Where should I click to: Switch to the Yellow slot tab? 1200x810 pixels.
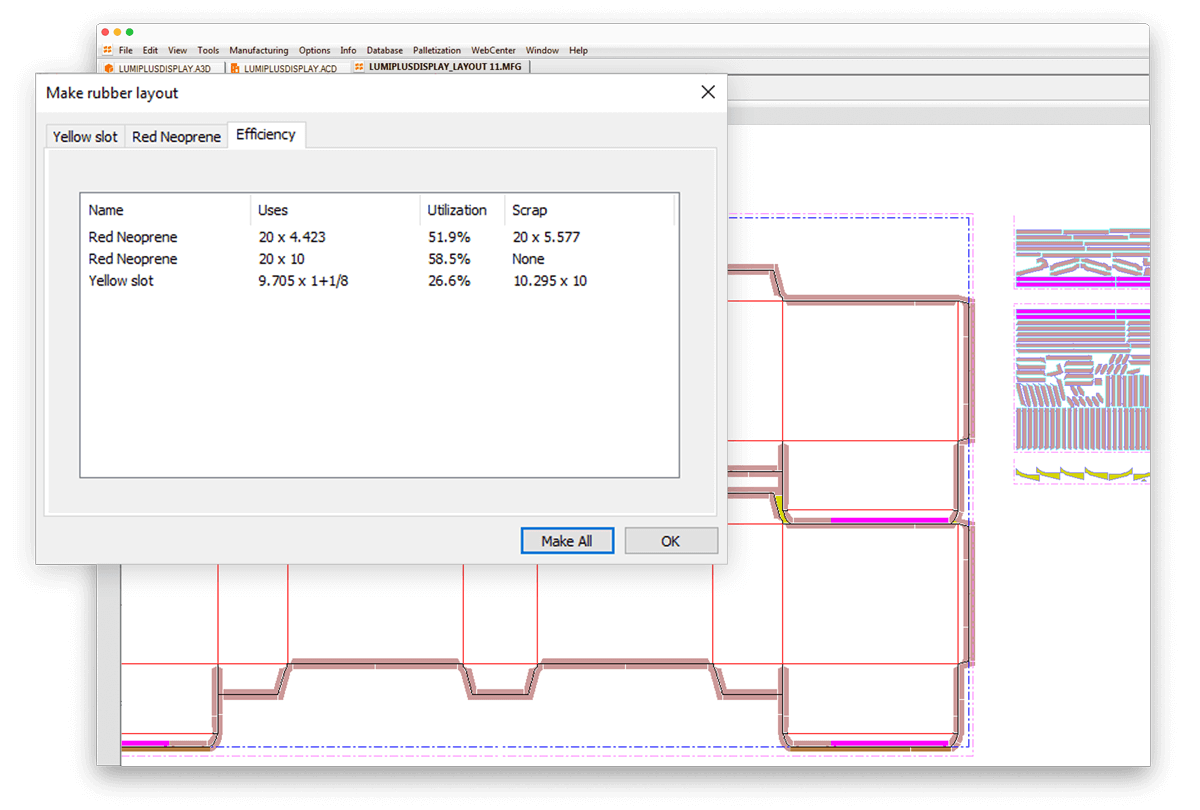click(x=85, y=137)
